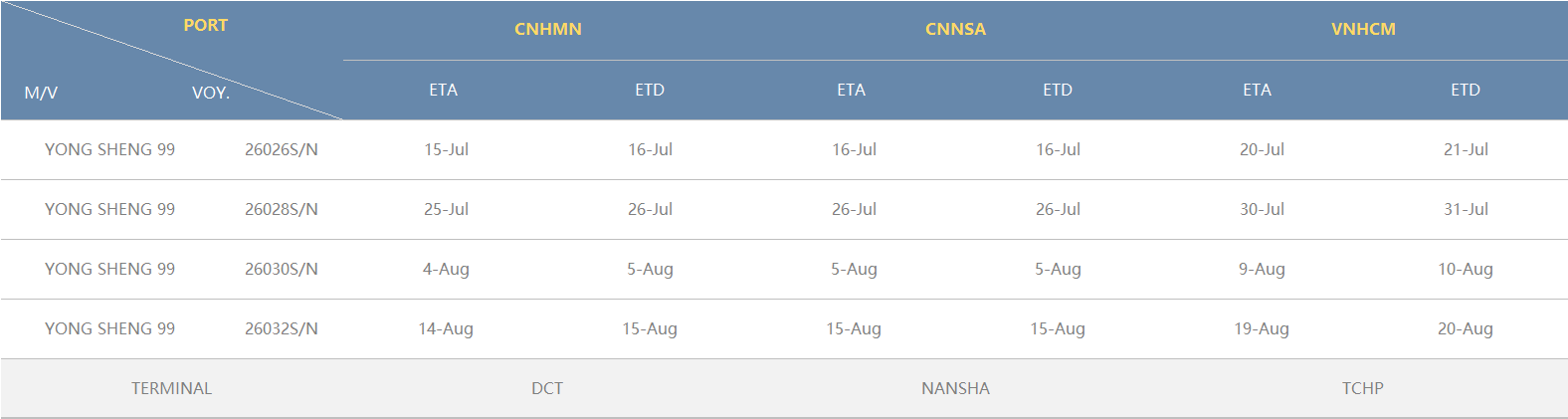Select the 20-Aug VNHCM ETD cell
The image size is (1568, 419).
1466,328
